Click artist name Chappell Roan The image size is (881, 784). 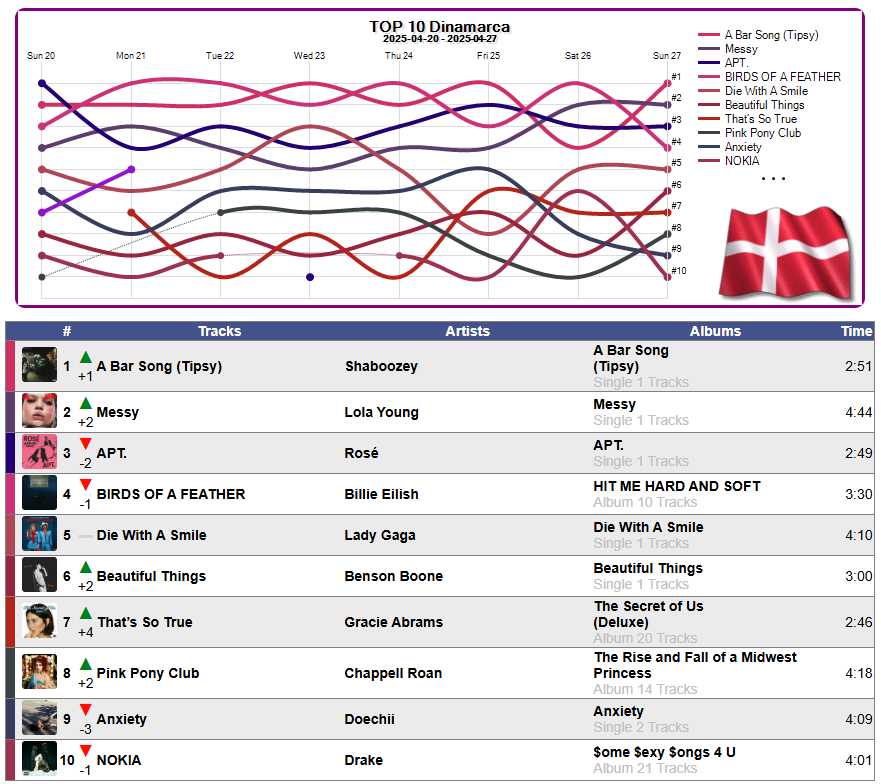pos(393,673)
